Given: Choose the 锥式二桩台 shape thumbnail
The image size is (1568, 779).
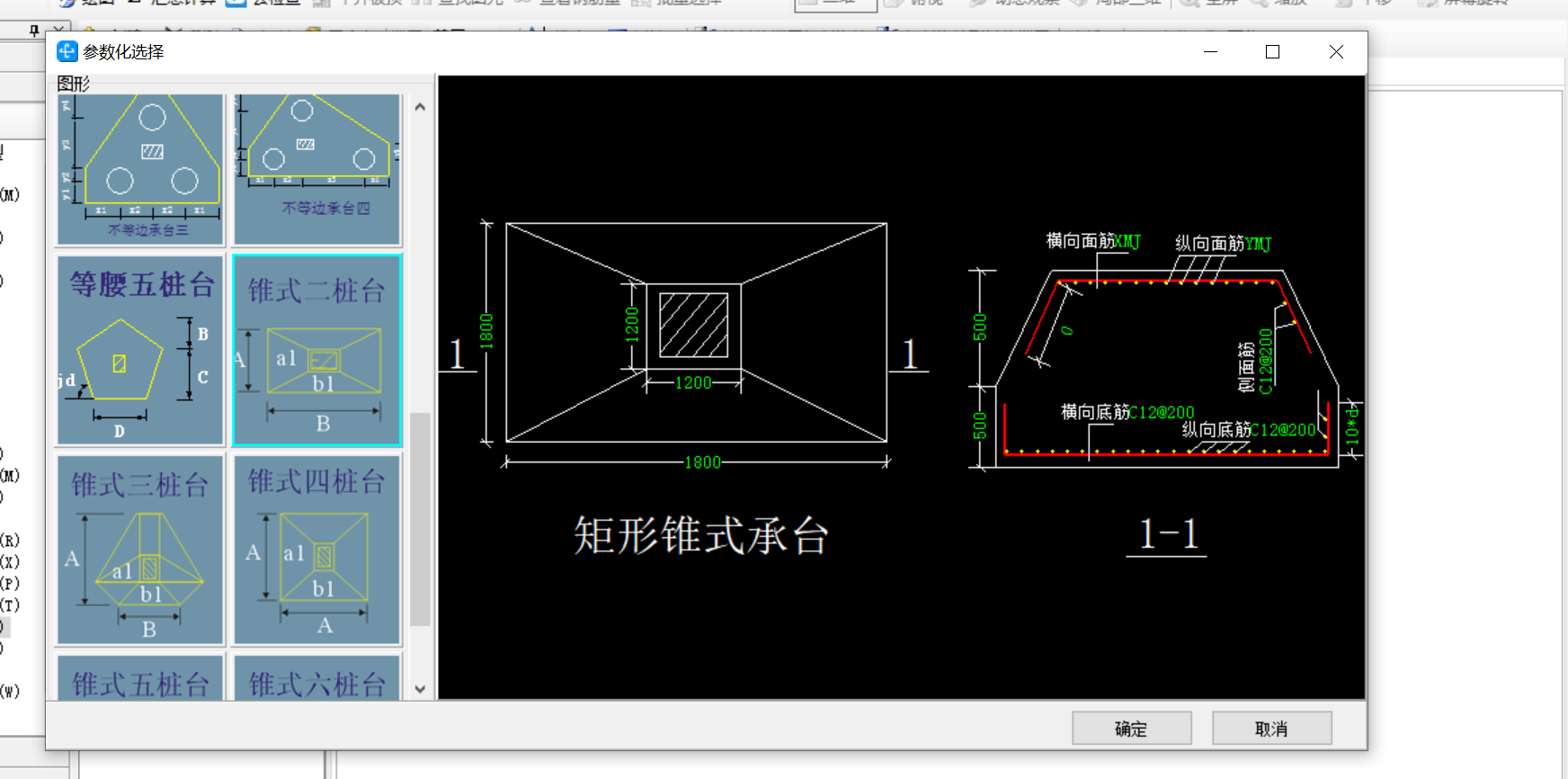Looking at the screenshot, I should pos(317,350).
